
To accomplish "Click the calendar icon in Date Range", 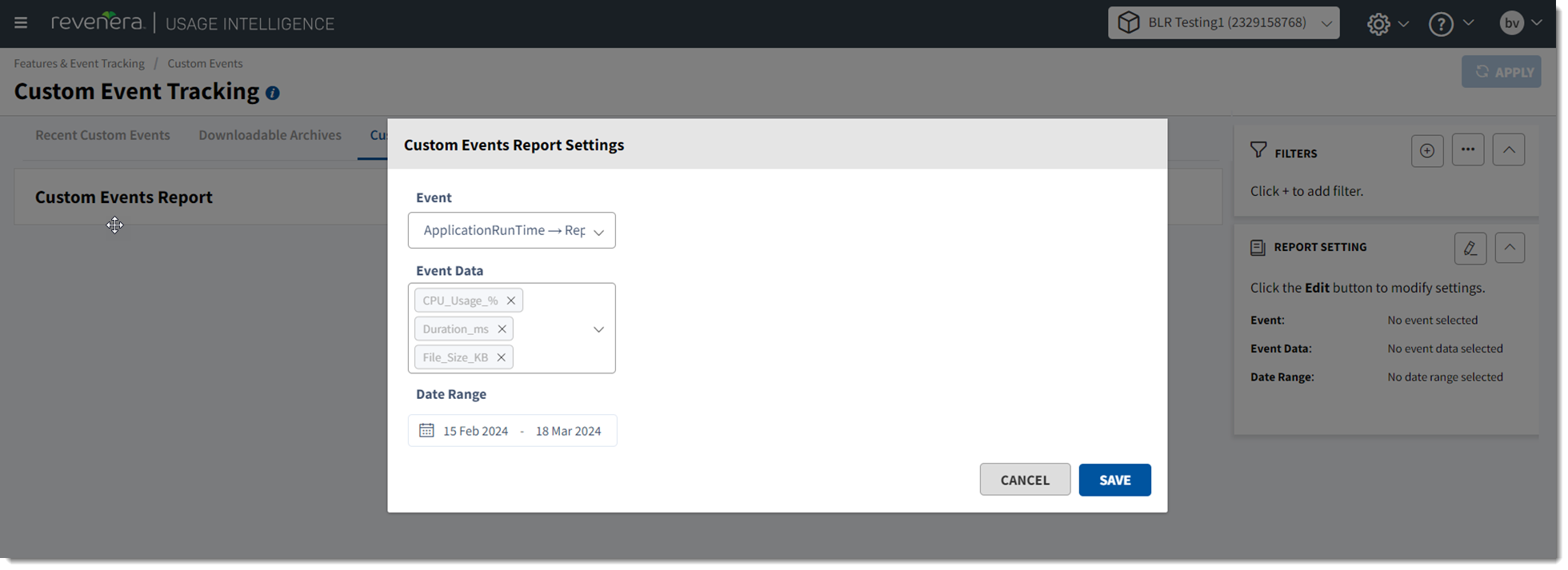I will (x=426, y=430).
